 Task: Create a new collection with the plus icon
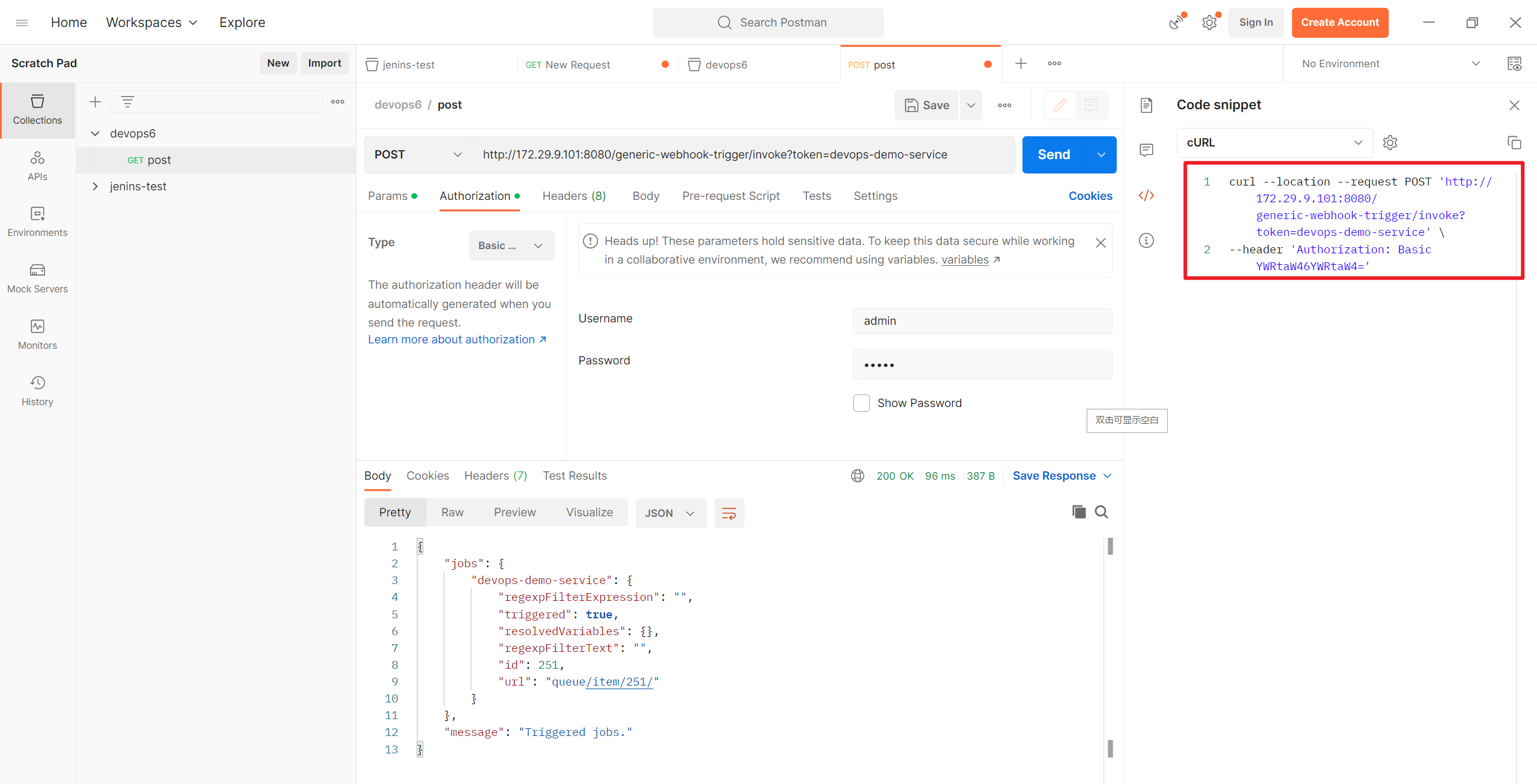coord(95,102)
